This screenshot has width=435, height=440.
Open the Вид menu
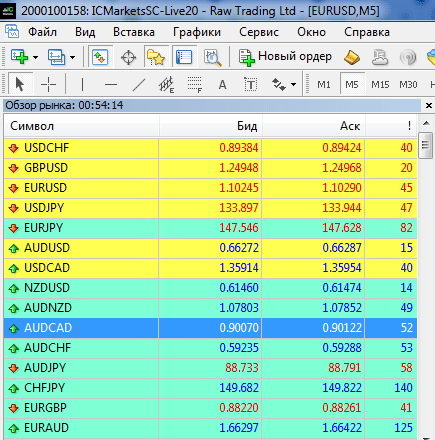(85, 32)
